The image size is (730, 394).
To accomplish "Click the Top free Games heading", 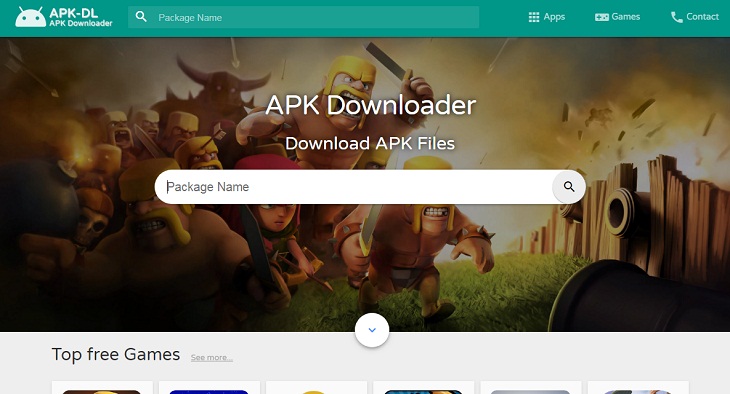I will click(x=116, y=354).
